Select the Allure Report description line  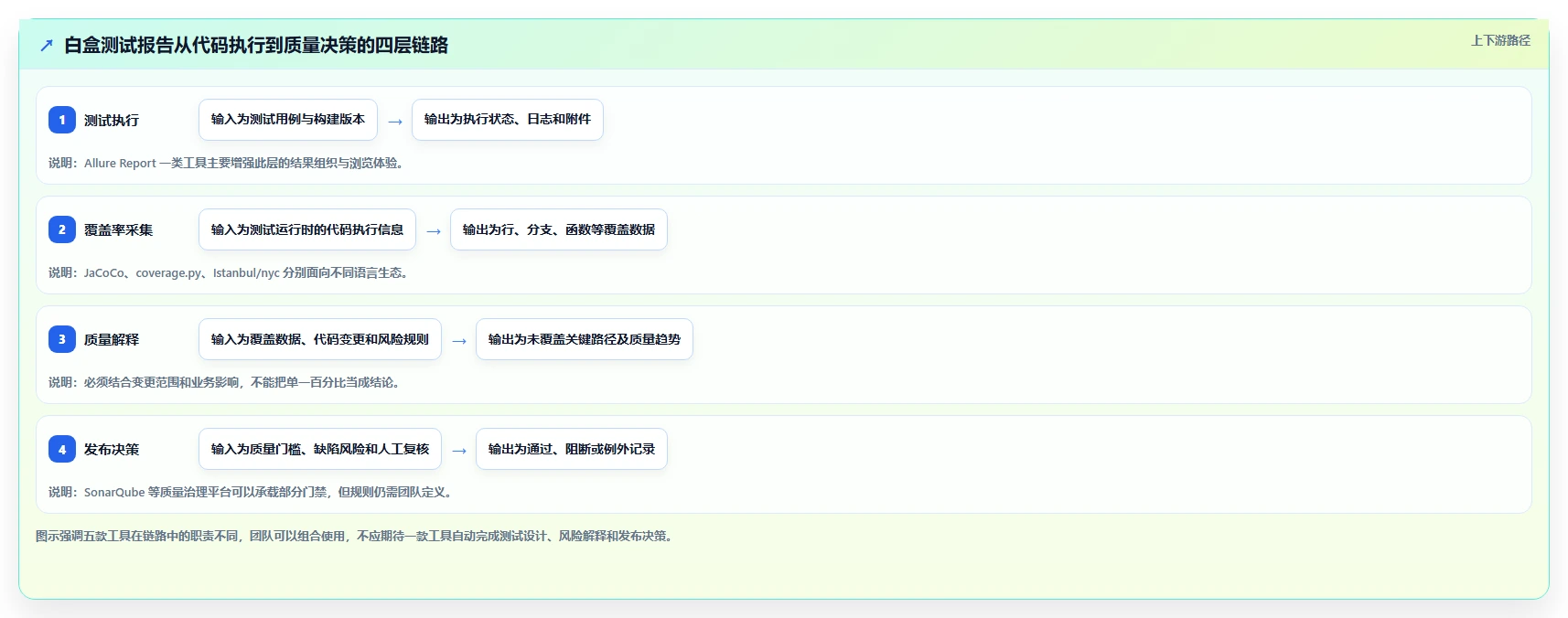pos(229,163)
